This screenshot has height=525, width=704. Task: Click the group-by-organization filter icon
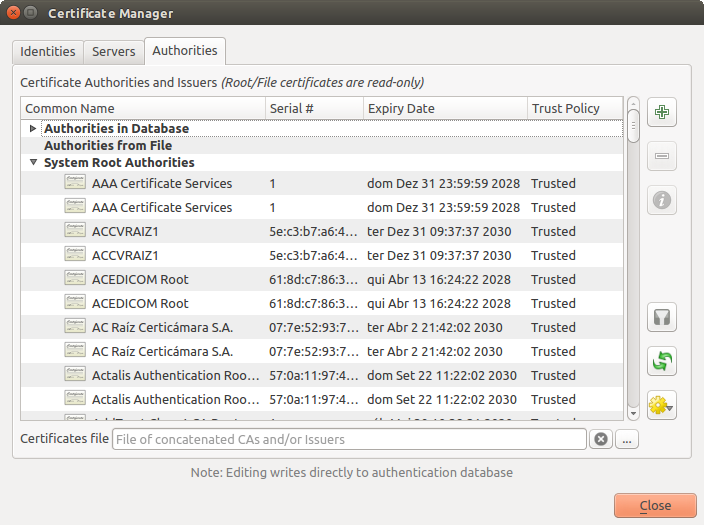pos(661,318)
